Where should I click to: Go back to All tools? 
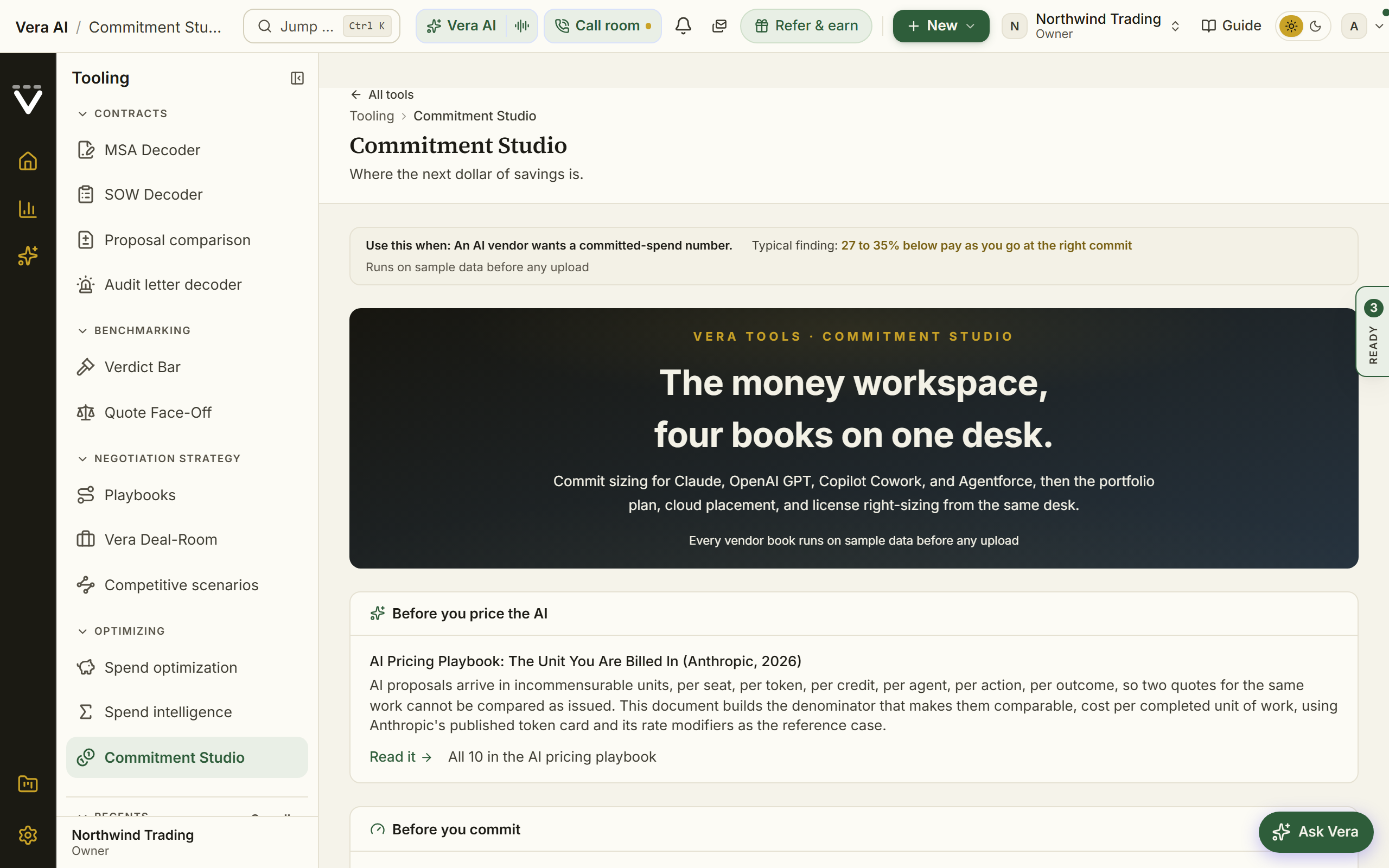[383, 95]
